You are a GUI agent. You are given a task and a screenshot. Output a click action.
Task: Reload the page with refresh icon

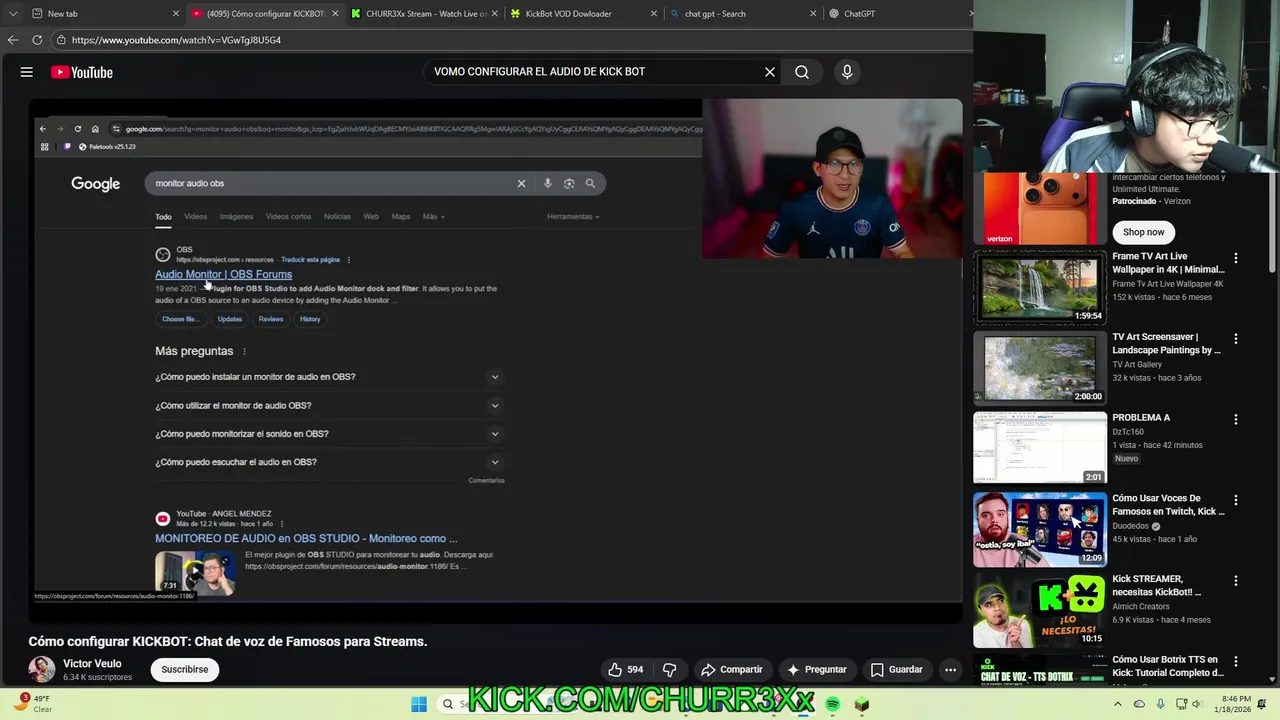[37, 40]
